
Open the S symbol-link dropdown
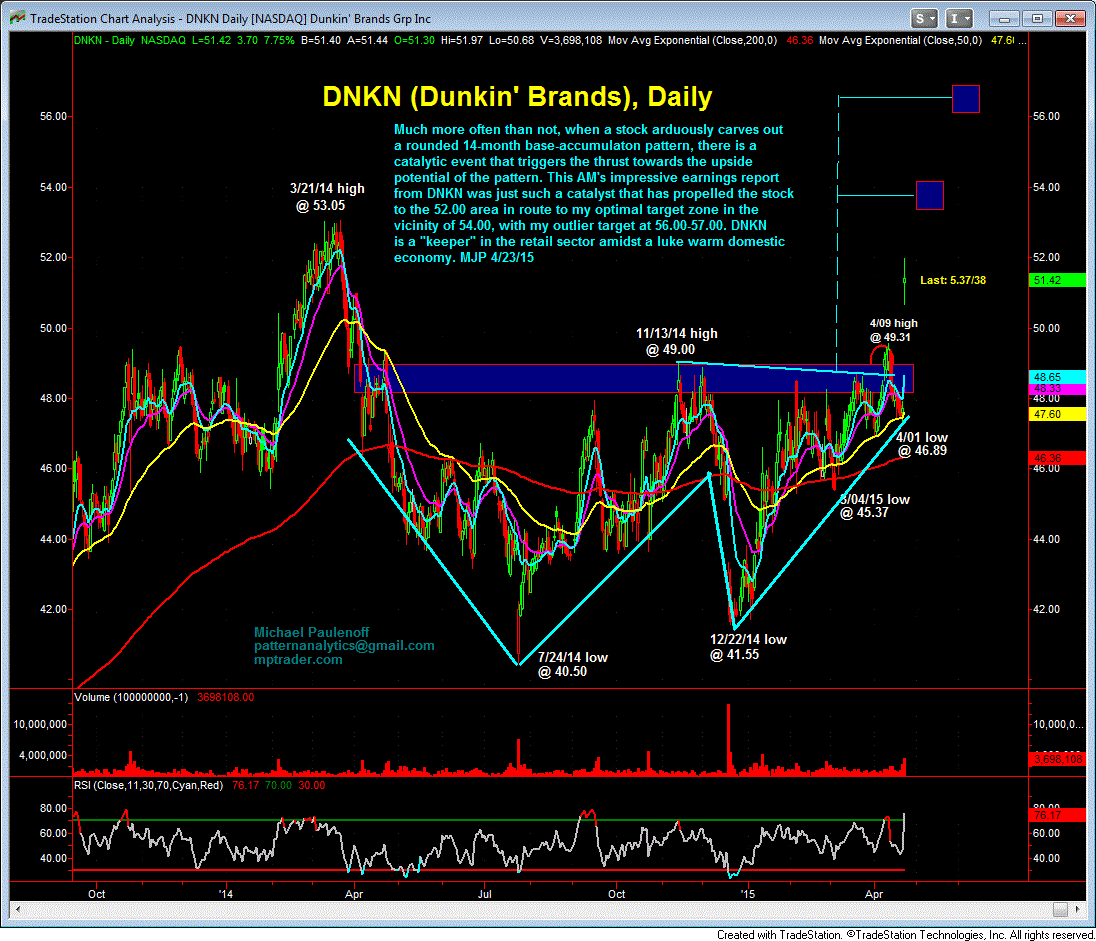(x=925, y=19)
